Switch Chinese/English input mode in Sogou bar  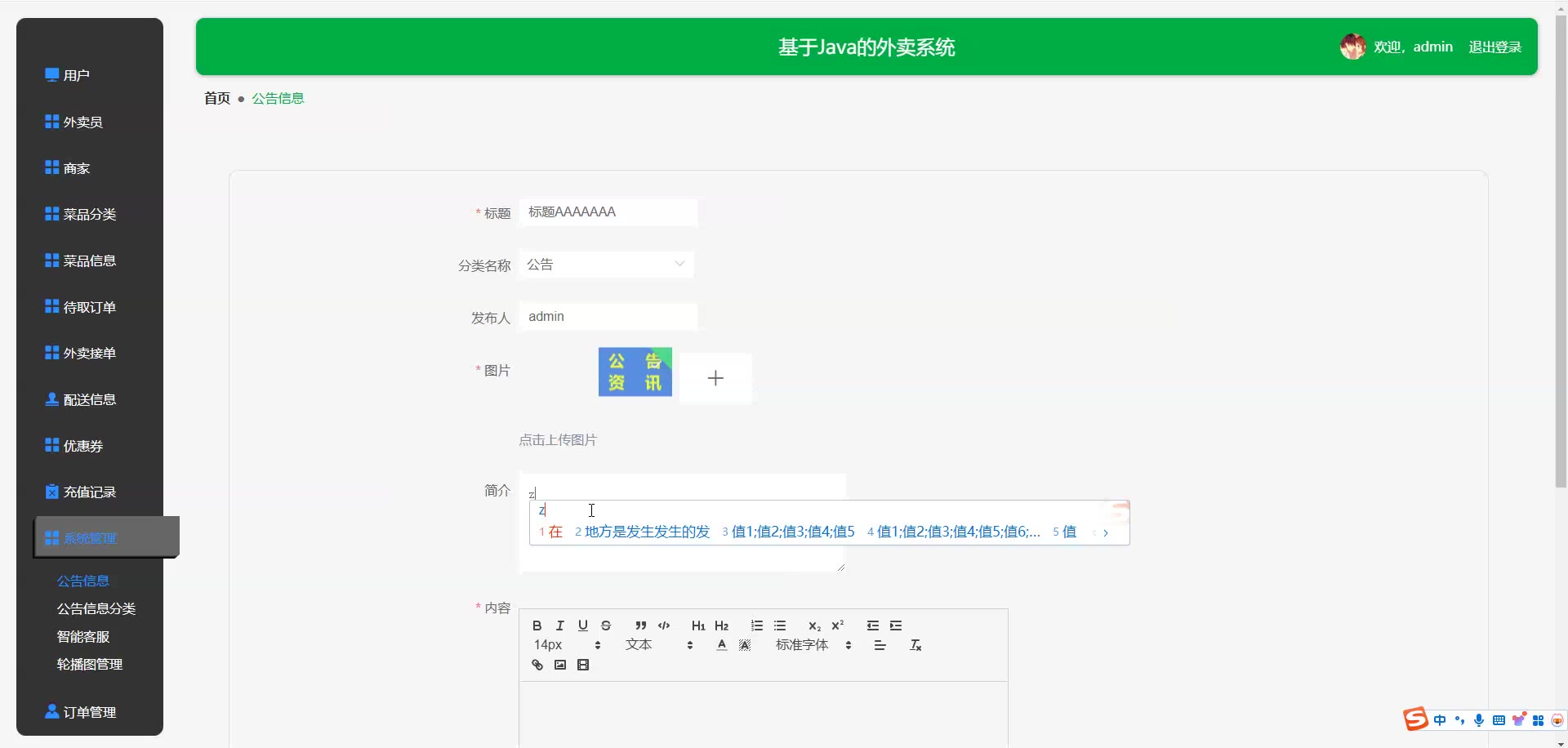[1439, 720]
